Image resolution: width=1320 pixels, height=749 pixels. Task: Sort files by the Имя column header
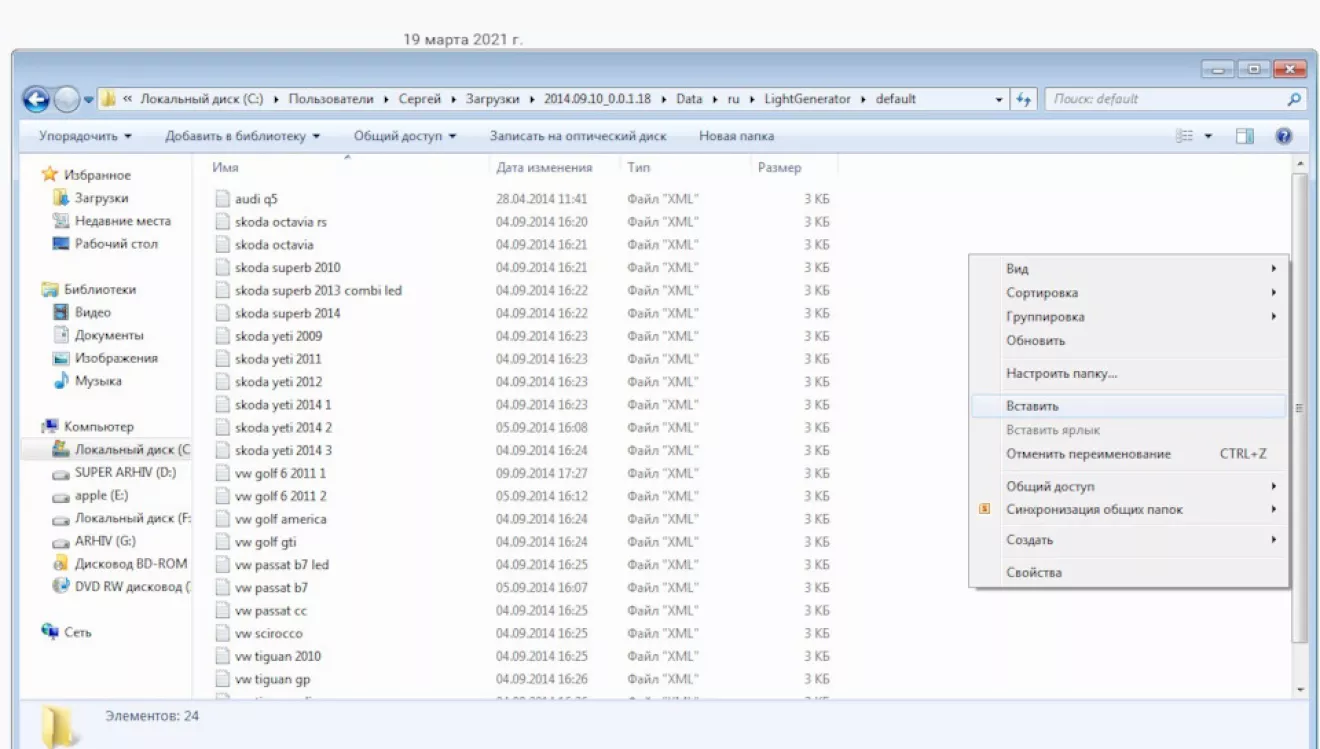point(226,168)
